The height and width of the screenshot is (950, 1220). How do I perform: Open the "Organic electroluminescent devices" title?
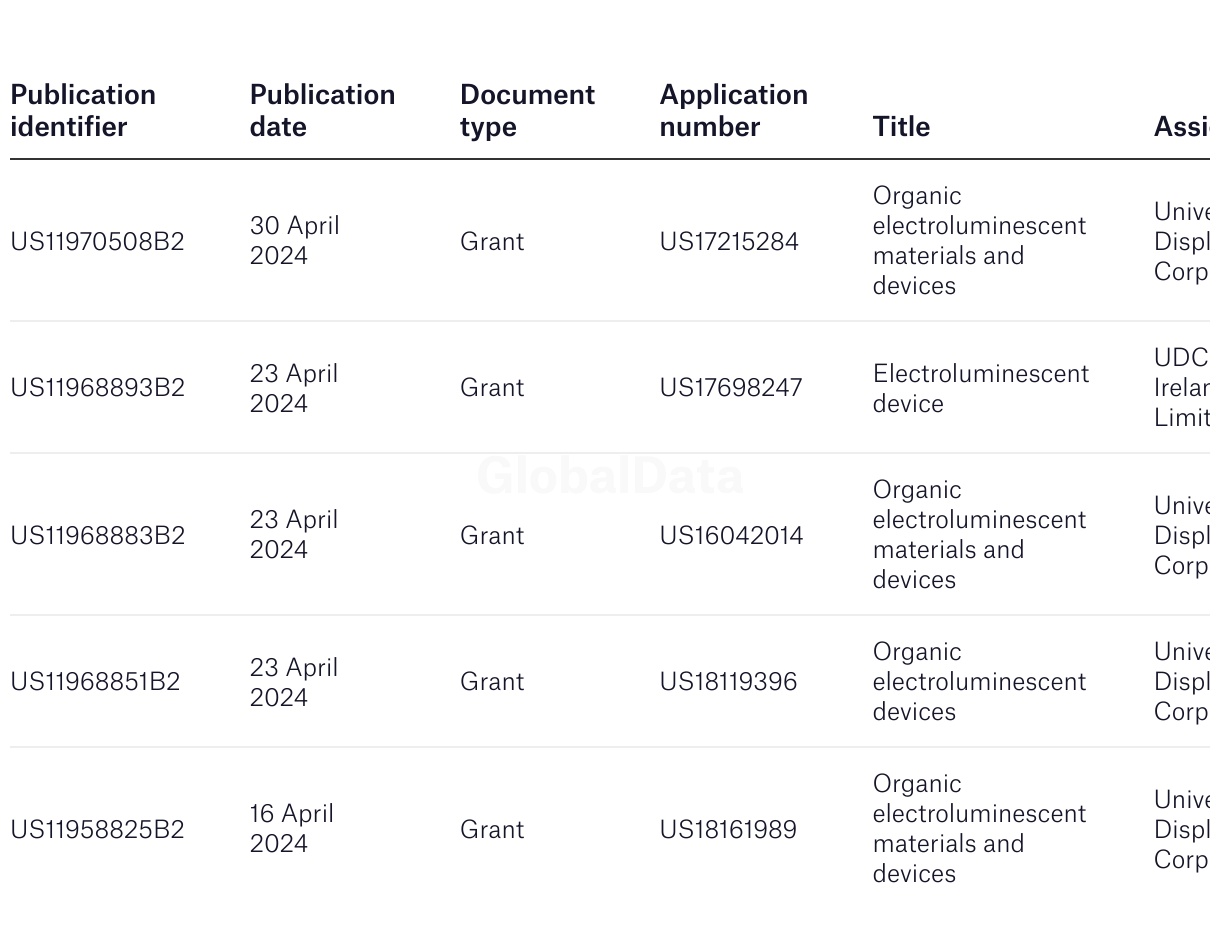point(979,681)
